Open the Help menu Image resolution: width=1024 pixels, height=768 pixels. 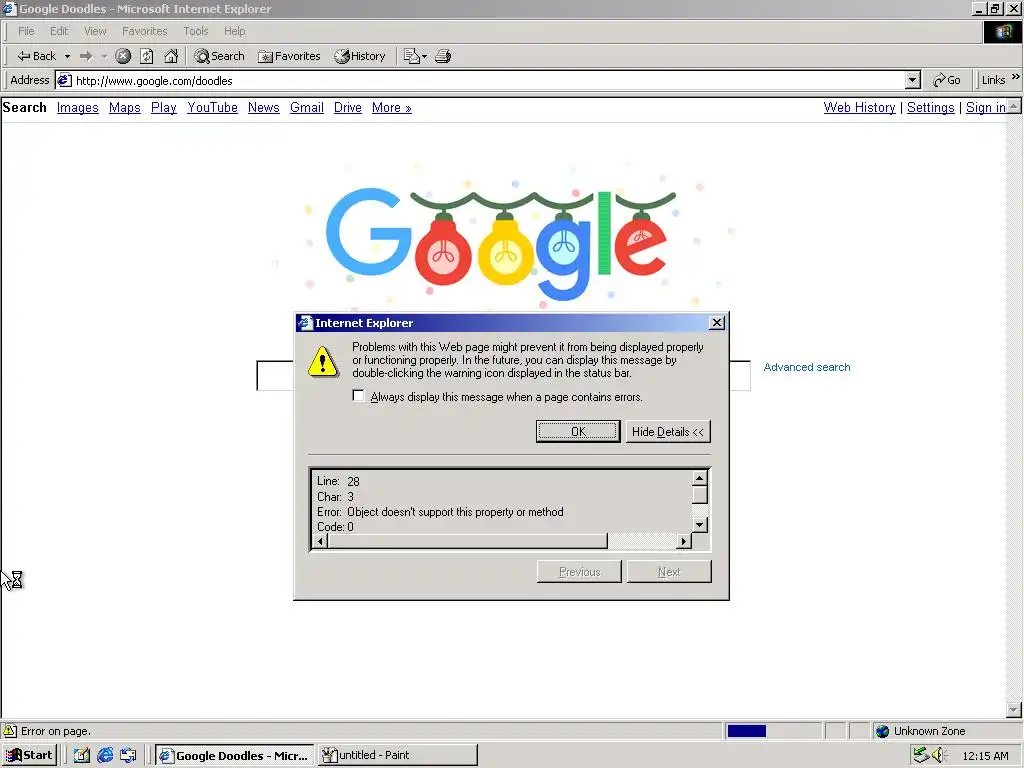point(234,31)
